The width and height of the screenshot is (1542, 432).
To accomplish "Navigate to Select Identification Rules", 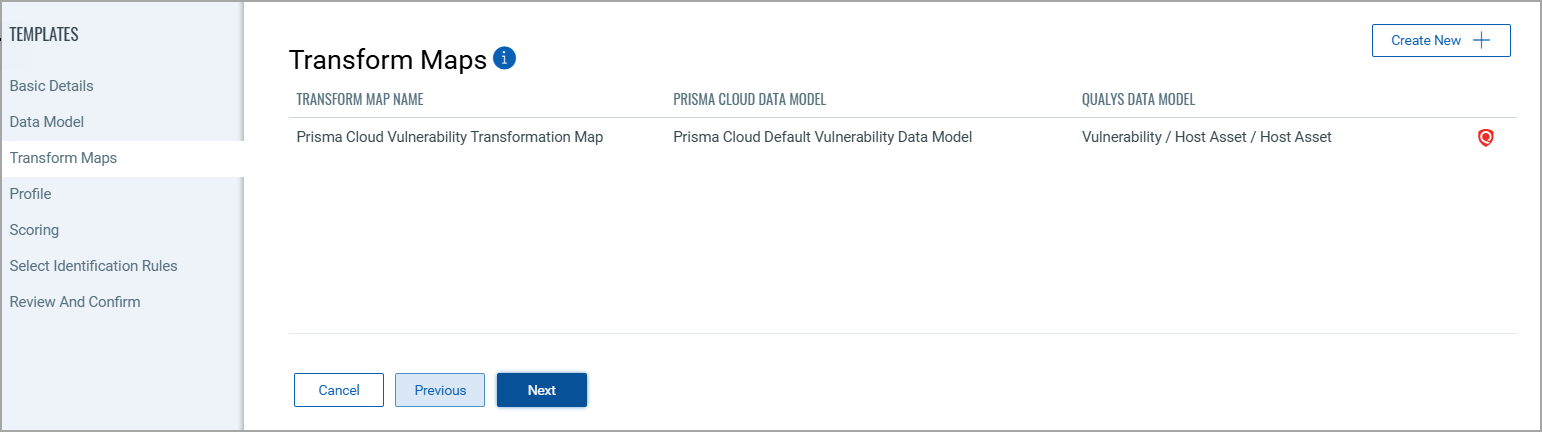I will coord(93,266).
